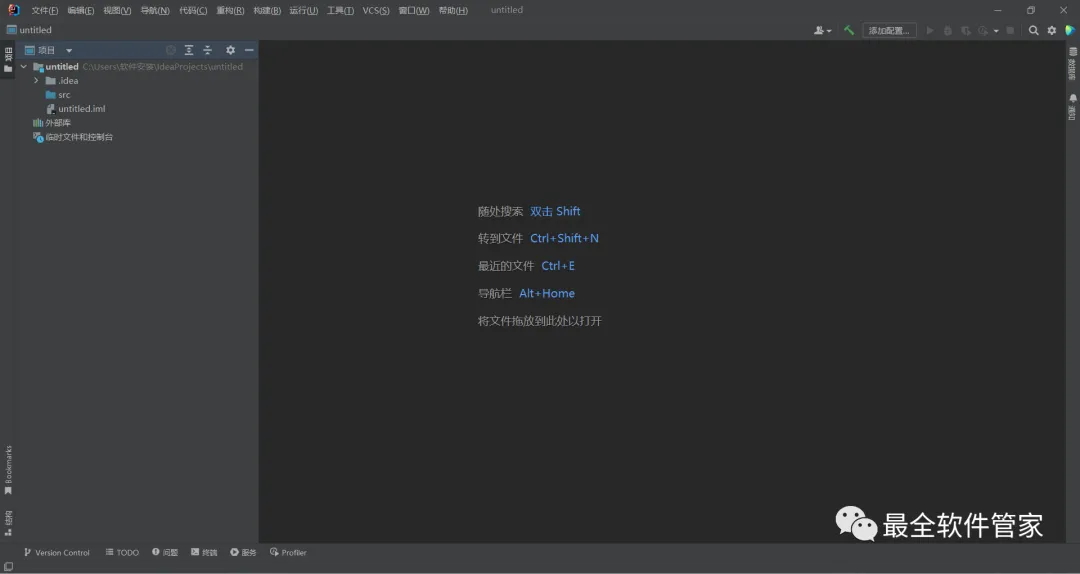Click the Ctrl+Shift+N shortcut text

(564, 238)
